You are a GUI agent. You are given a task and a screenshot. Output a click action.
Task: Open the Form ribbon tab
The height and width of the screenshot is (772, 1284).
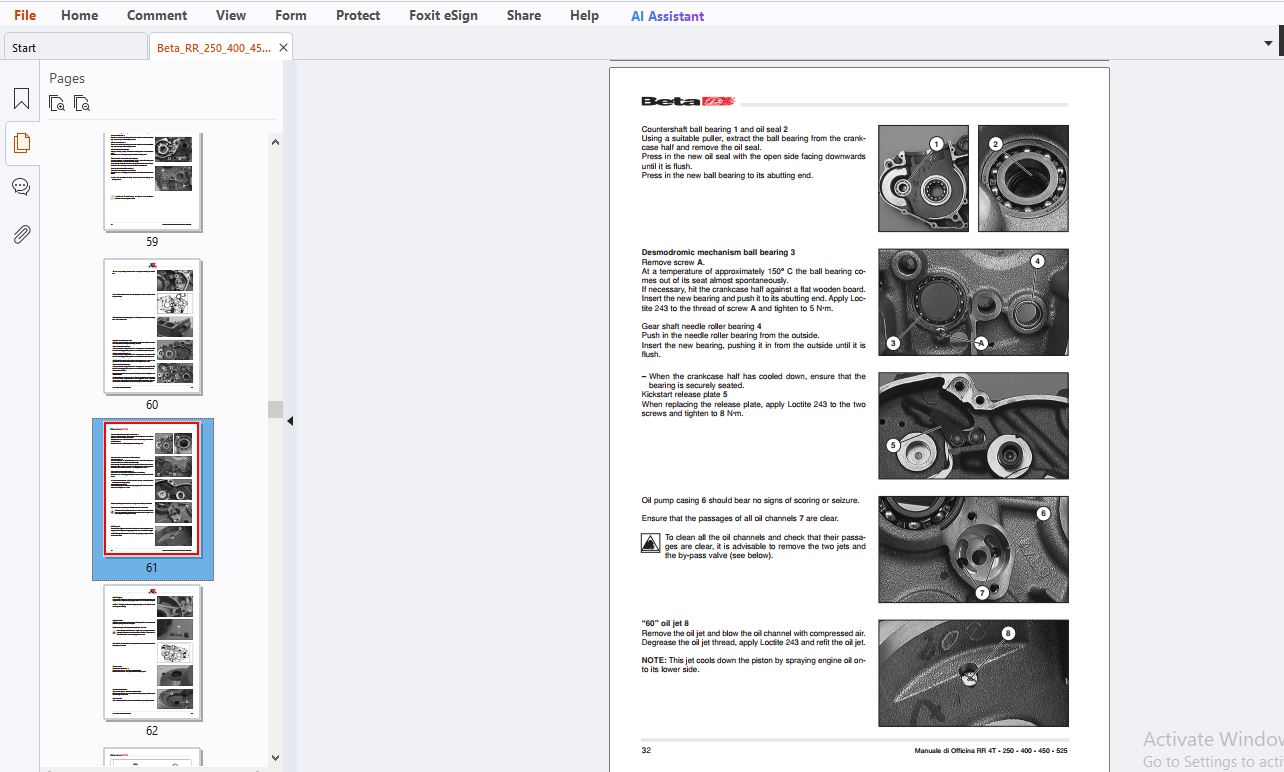point(291,15)
